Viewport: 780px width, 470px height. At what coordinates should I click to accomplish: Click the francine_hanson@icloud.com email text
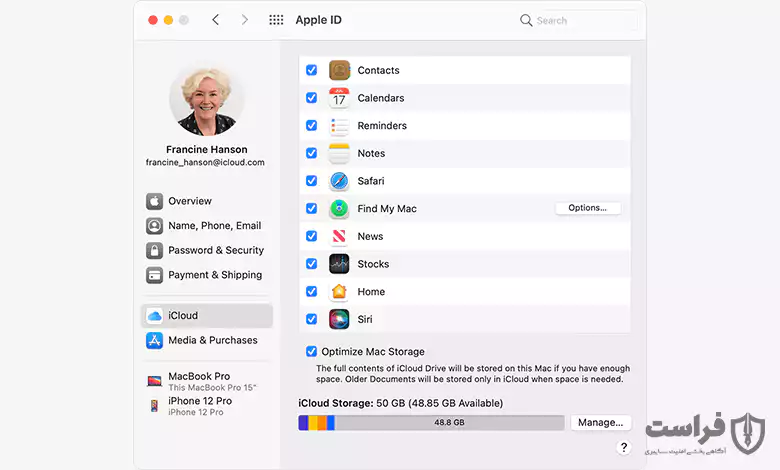(x=205, y=163)
